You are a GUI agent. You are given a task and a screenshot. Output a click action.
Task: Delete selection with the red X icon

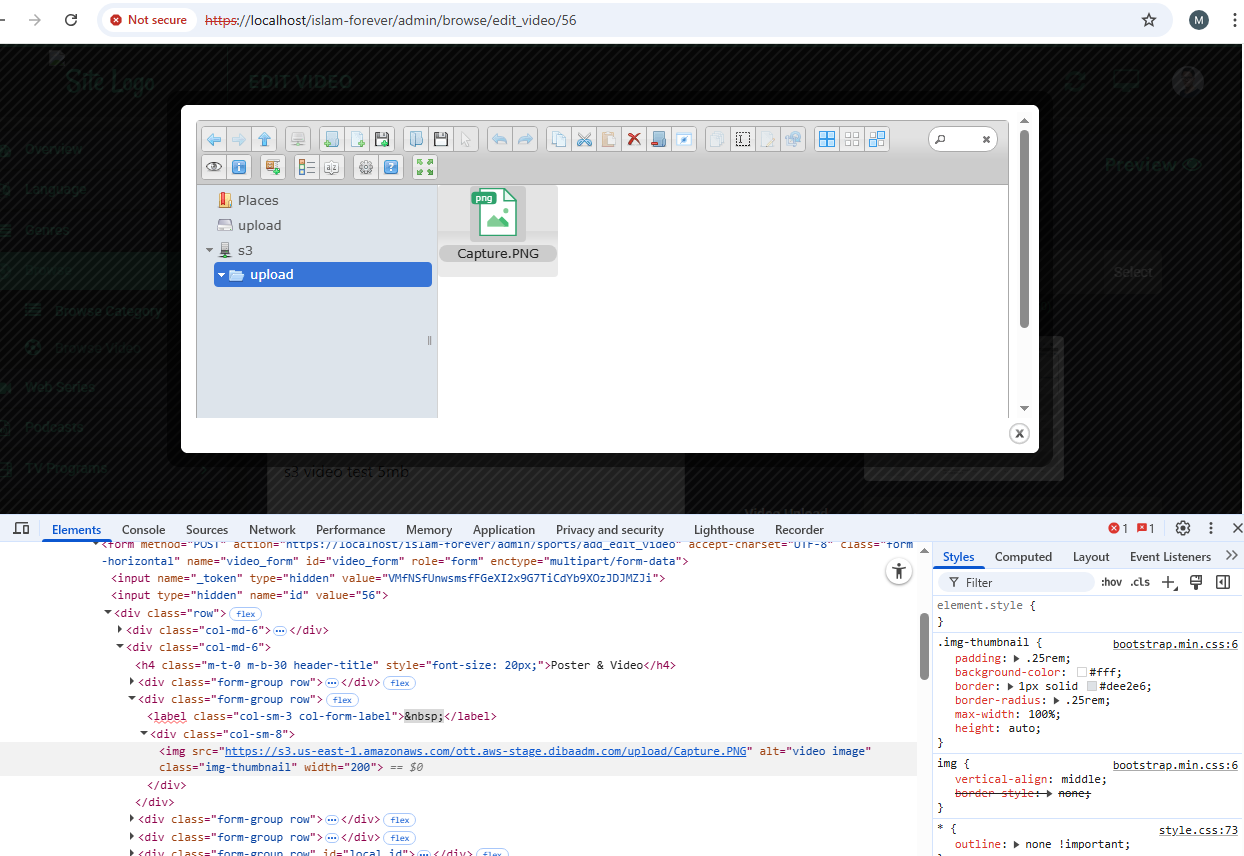(x=633, y=139)
